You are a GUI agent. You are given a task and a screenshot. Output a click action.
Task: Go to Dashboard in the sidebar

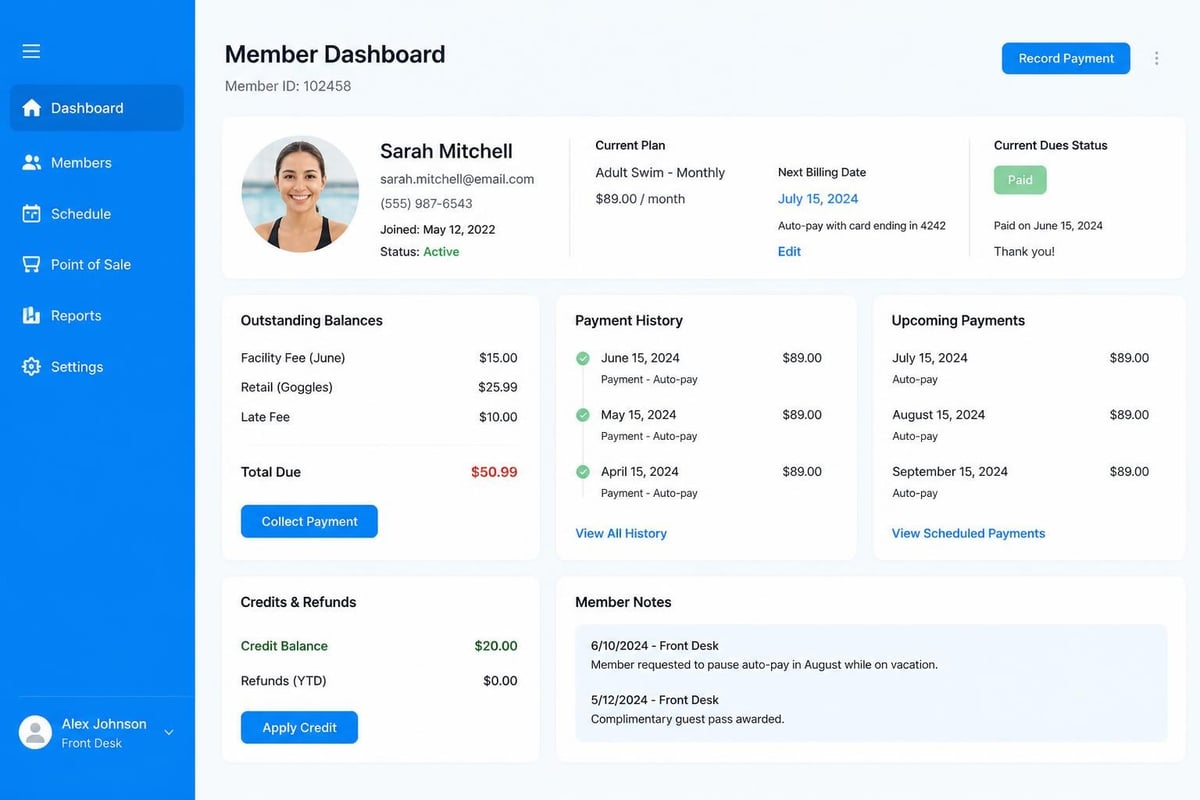click(x=97, y=108)
